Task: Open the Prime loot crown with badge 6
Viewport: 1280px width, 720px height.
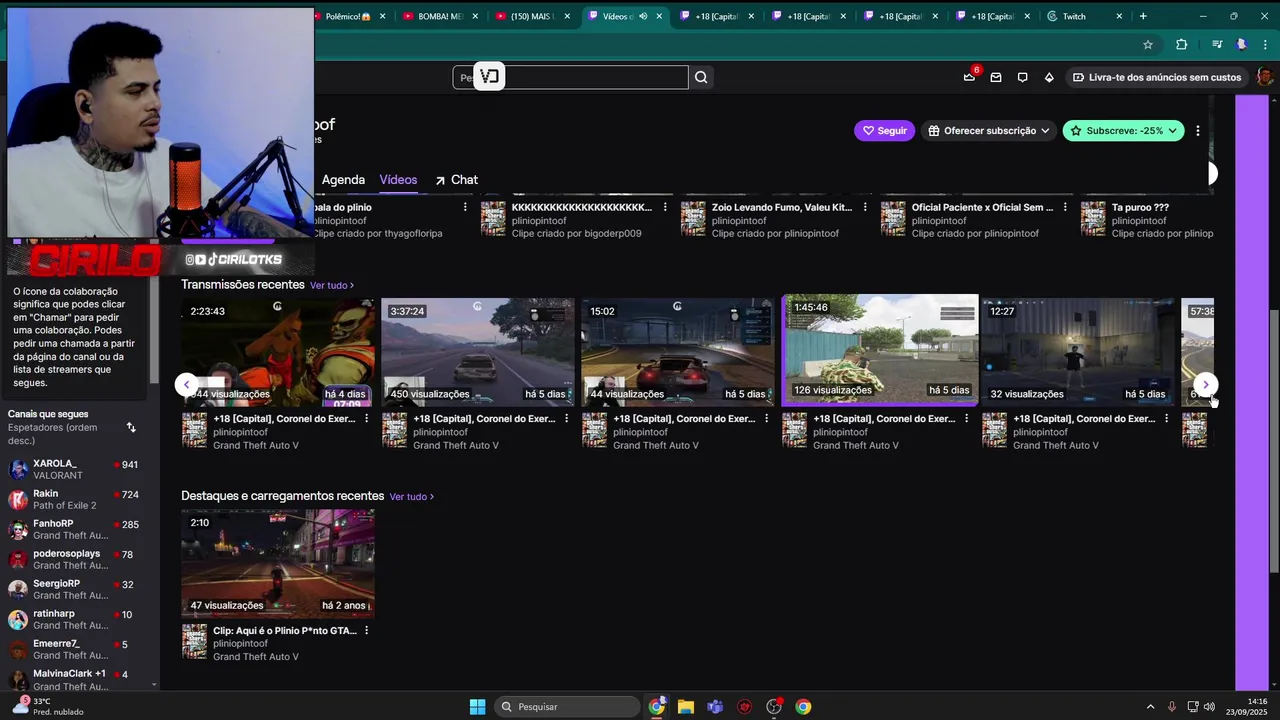Action: (x=969, y=77)
